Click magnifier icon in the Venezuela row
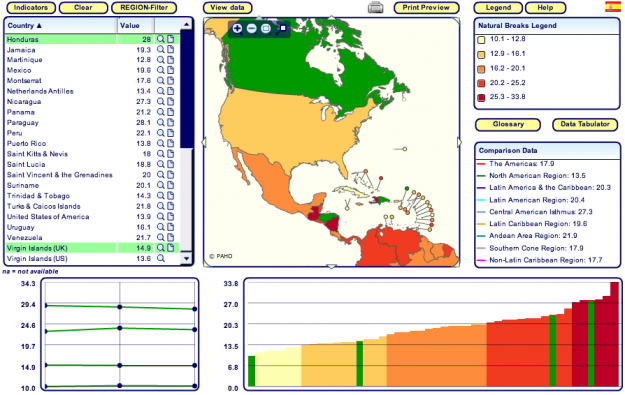Viewport: 625px width, 395px height. coord(161,238)
